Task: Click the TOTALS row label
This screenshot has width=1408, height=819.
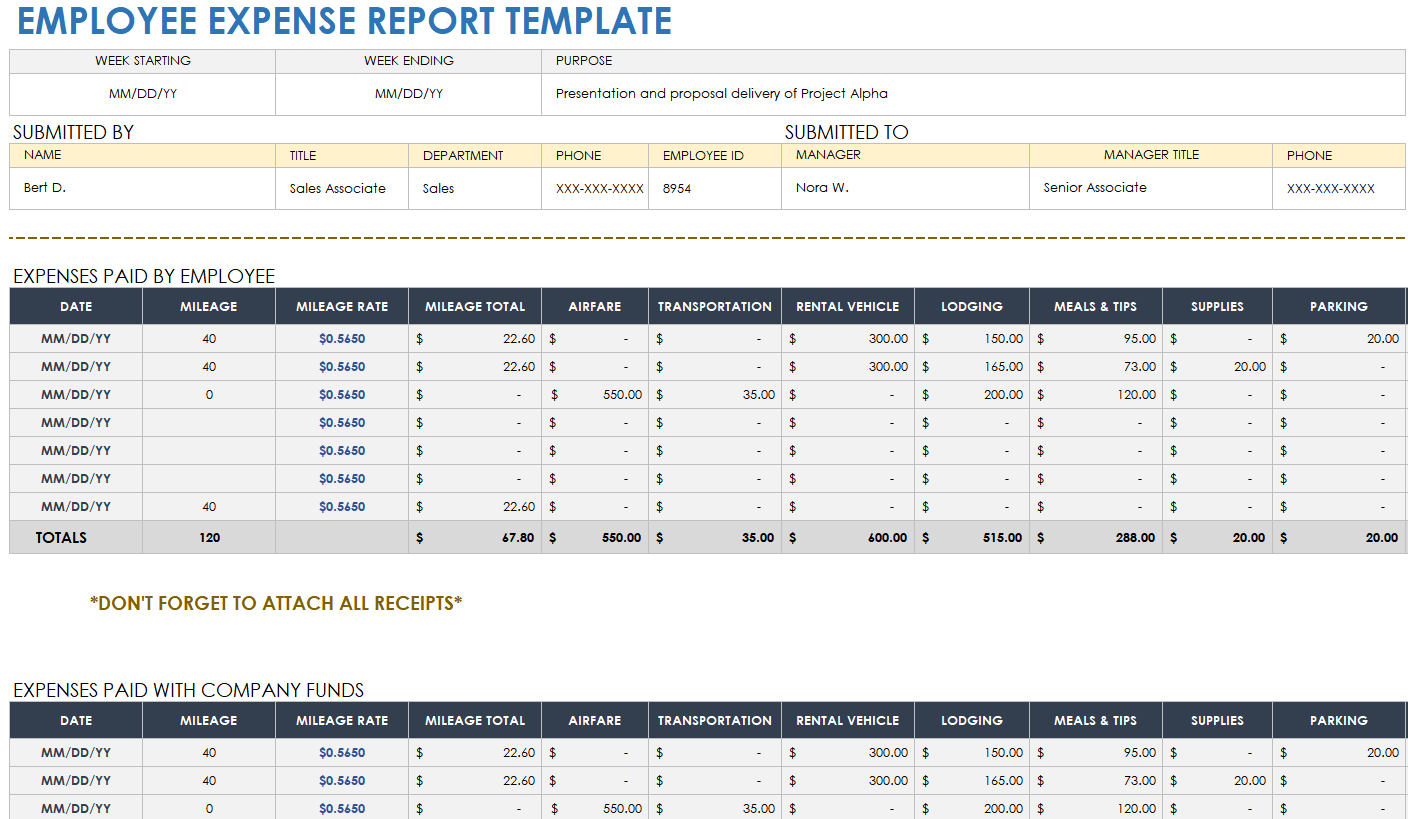Action: click(61, 538)
